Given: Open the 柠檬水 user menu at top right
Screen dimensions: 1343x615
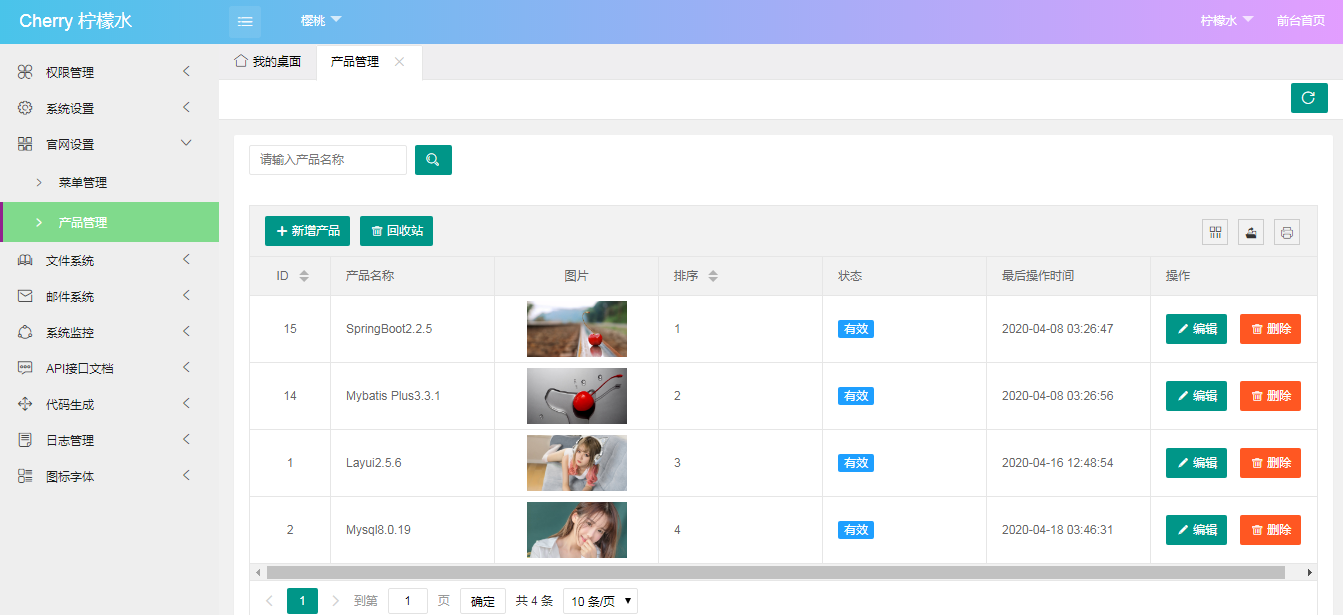Looking at the screenshot, I should (1218, 18).
